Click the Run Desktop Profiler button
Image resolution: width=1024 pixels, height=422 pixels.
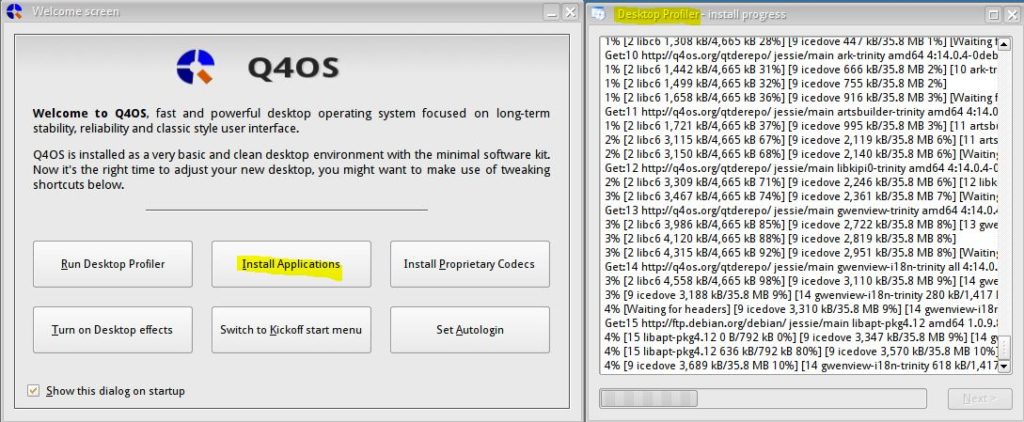coord(113,264)
